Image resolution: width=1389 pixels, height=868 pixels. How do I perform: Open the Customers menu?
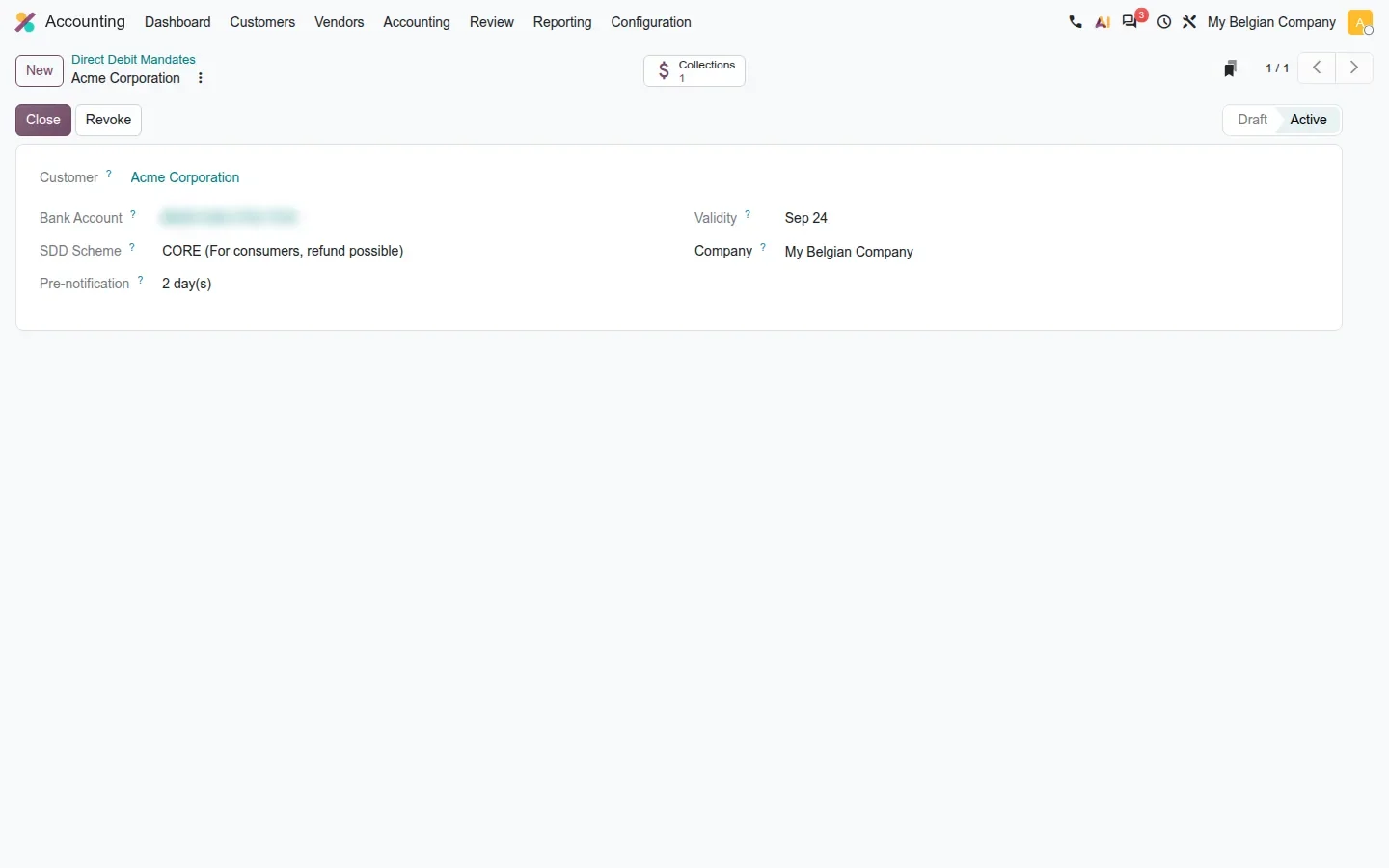262,22
